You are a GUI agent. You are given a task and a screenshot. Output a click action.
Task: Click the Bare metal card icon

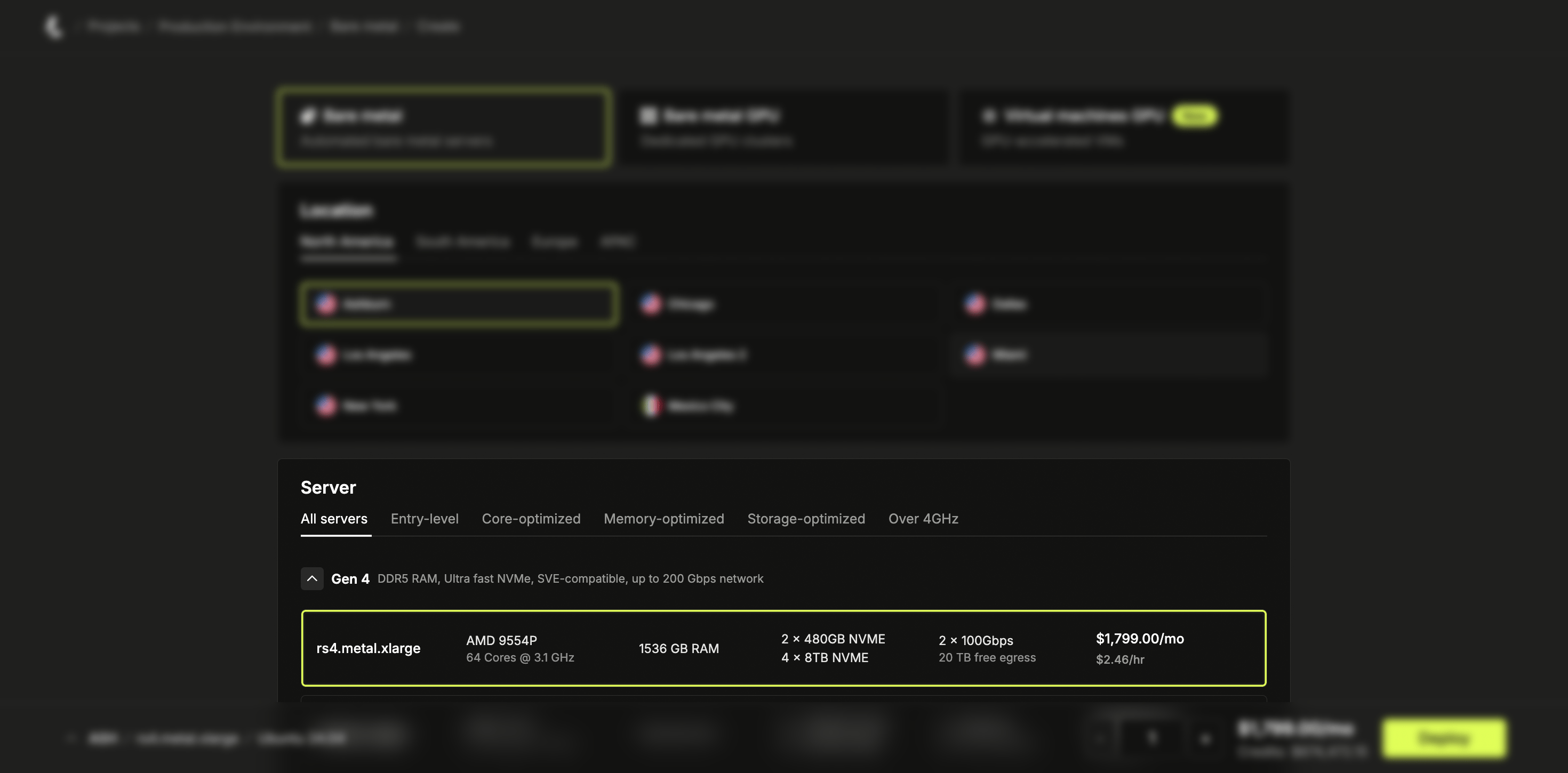click(308, 116)
